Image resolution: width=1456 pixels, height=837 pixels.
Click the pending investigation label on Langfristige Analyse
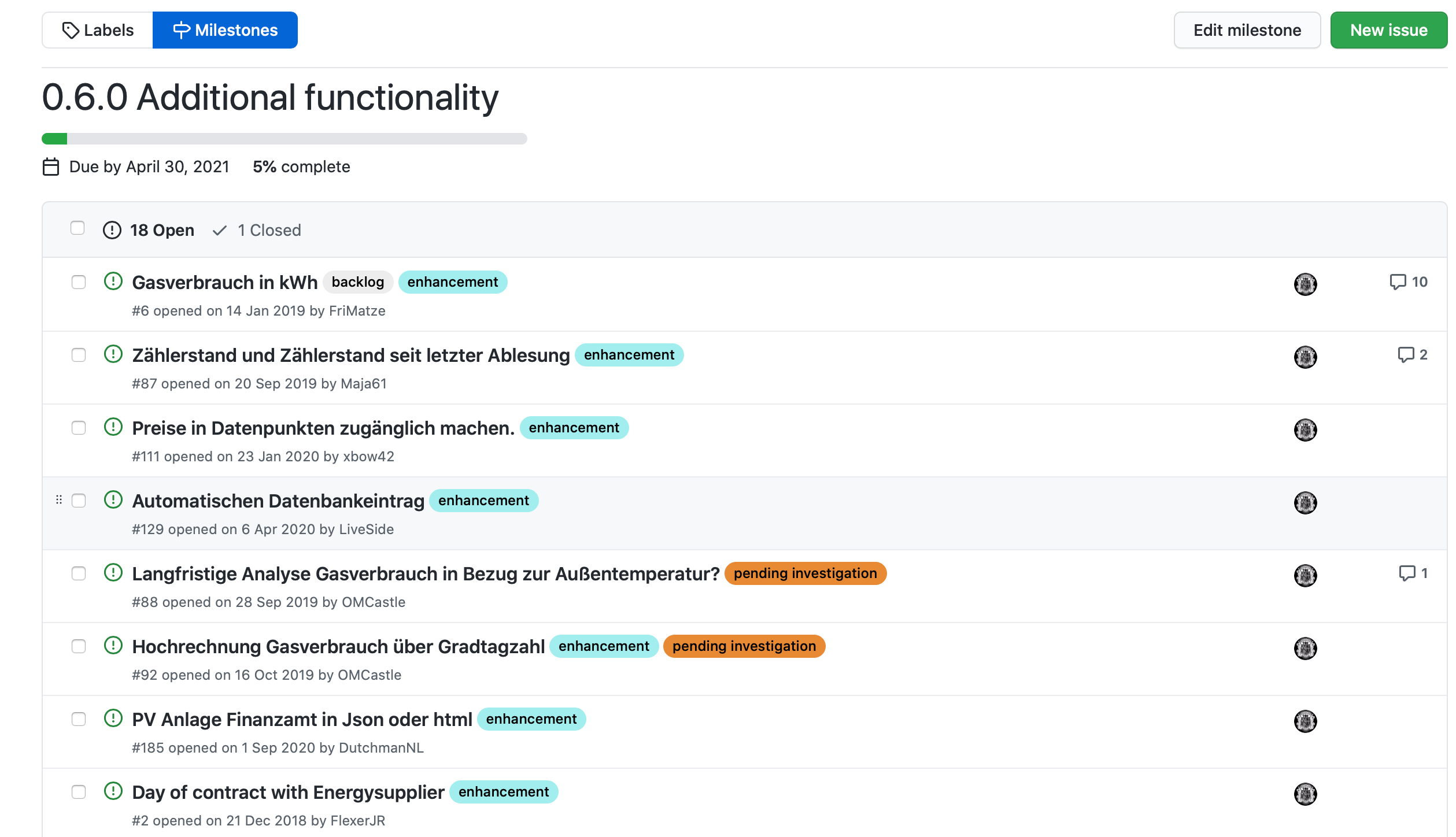pyautogui.click(x=805, y=573)
